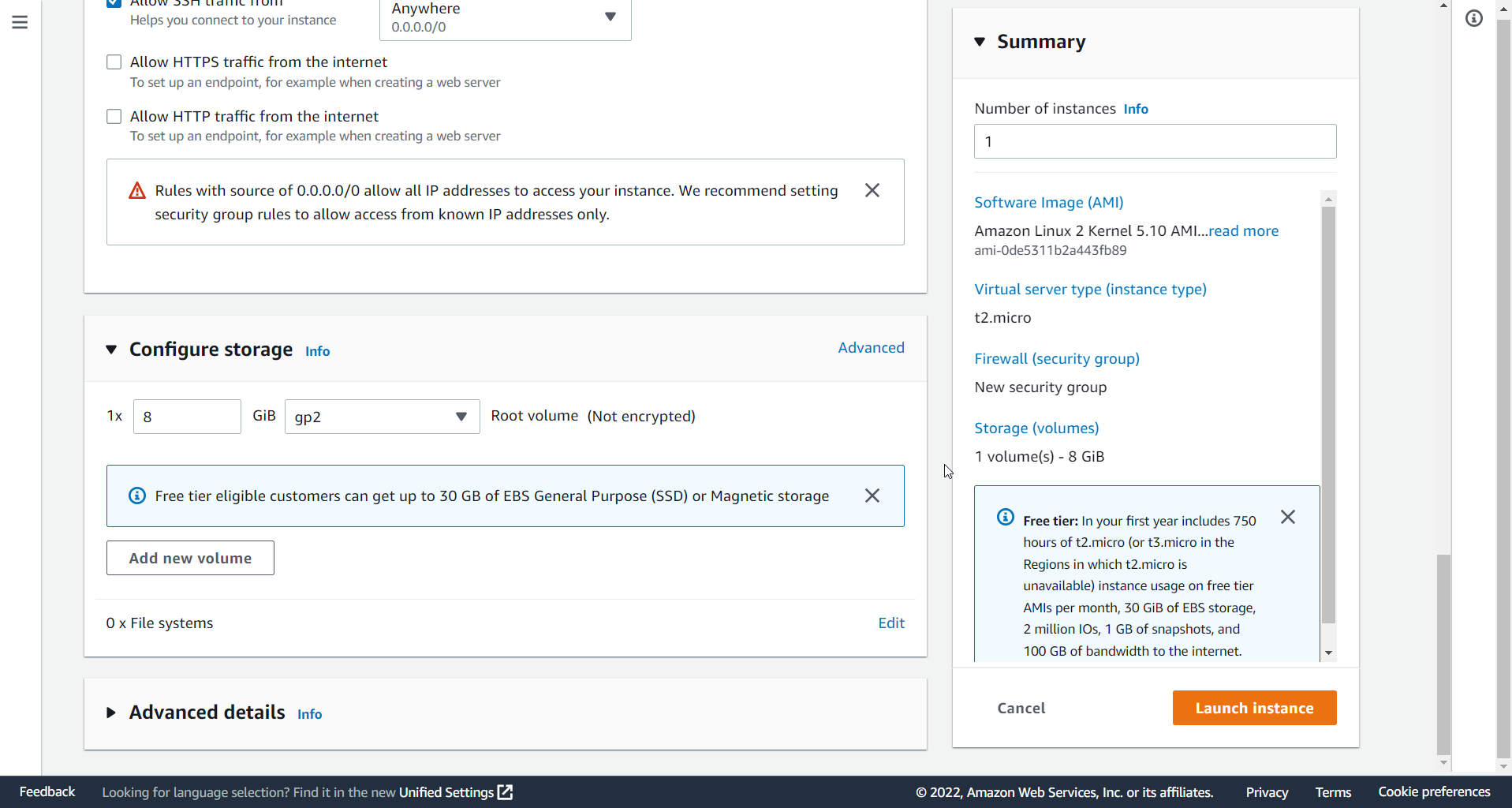Click the info icon in the top-right corner
Image resolution: width=1512 pixels, height=808 pixels.
(x=1474, y=18)
